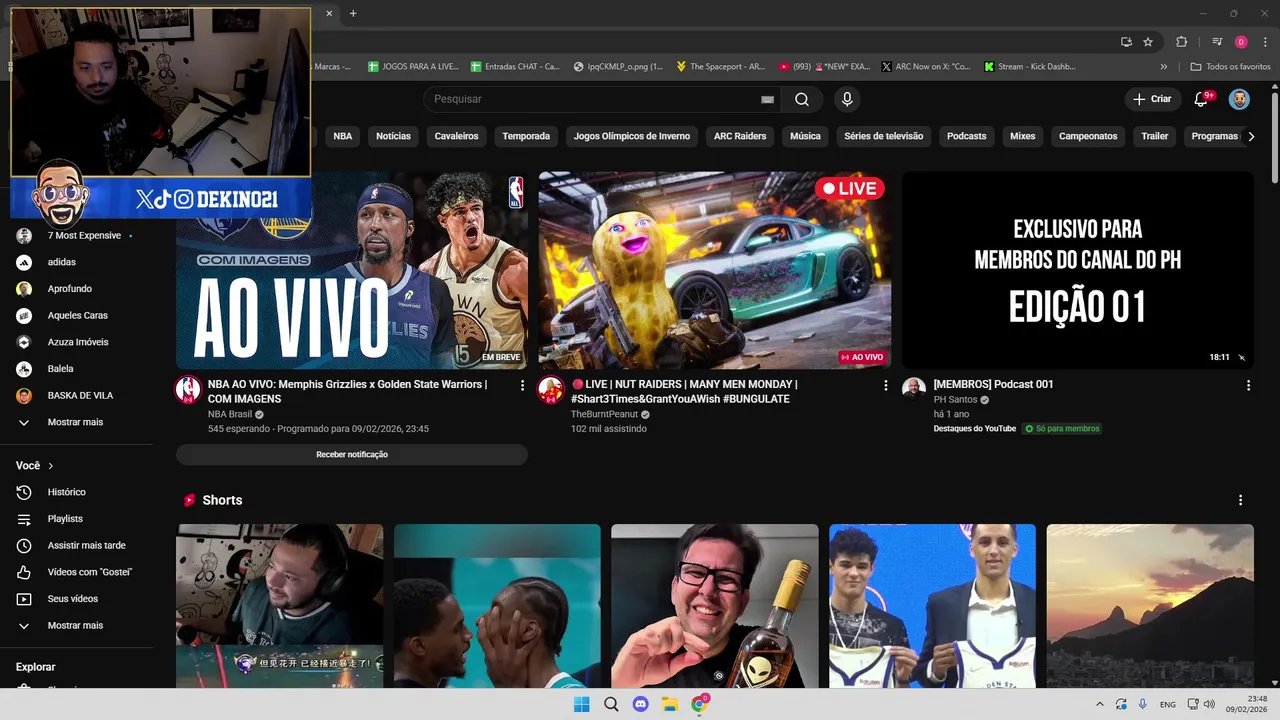Image resolution: width=1280 pixels, height=720 pixels.
Task: Select the NBA filter chip
Action: [343, 136]
